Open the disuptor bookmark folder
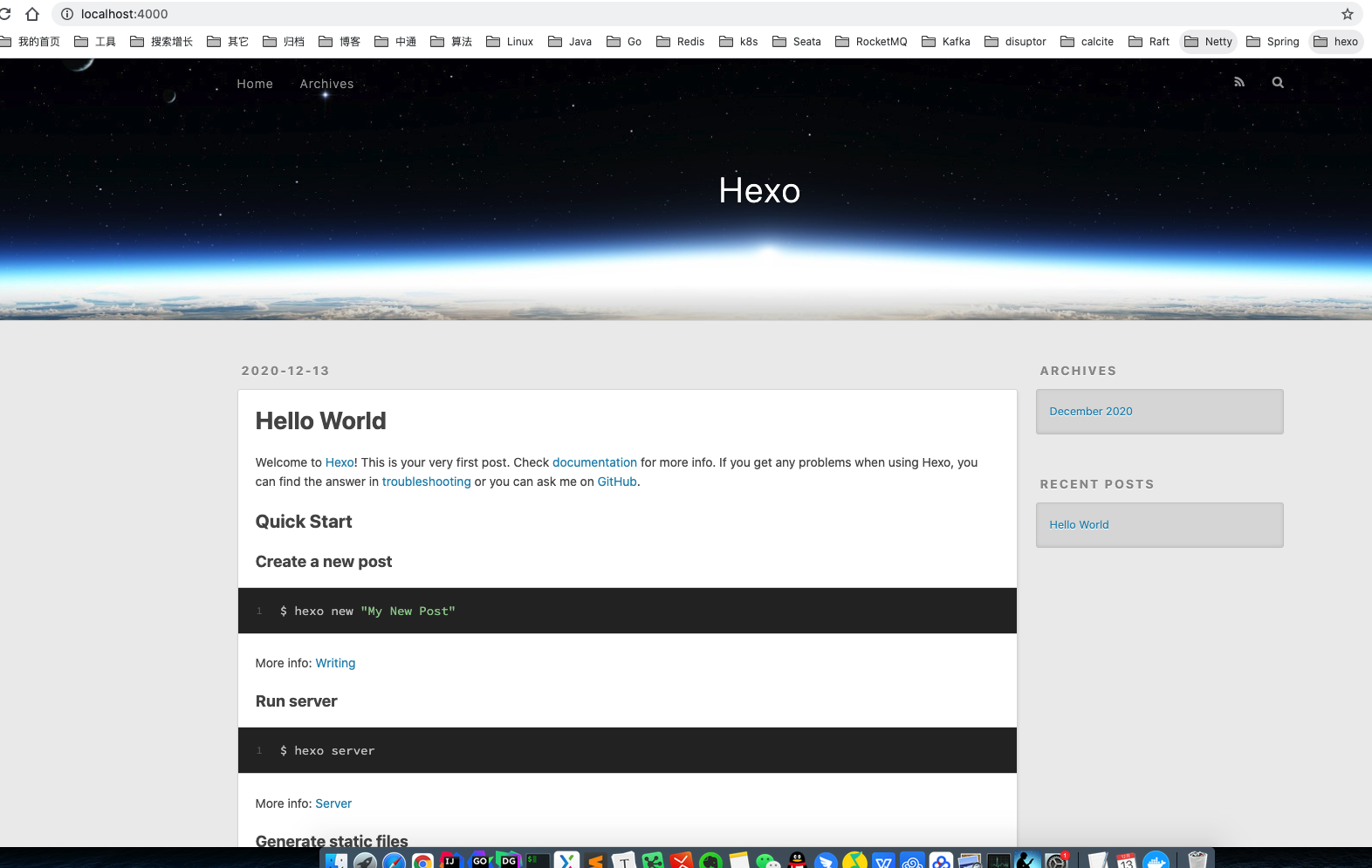This screenshot has height=868, width=1372. click(x=1015, y=41)
